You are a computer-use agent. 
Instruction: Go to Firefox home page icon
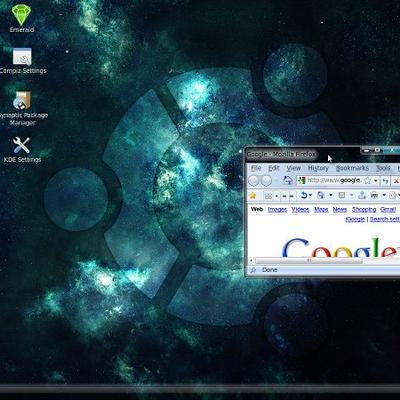[x=288, y=181]
